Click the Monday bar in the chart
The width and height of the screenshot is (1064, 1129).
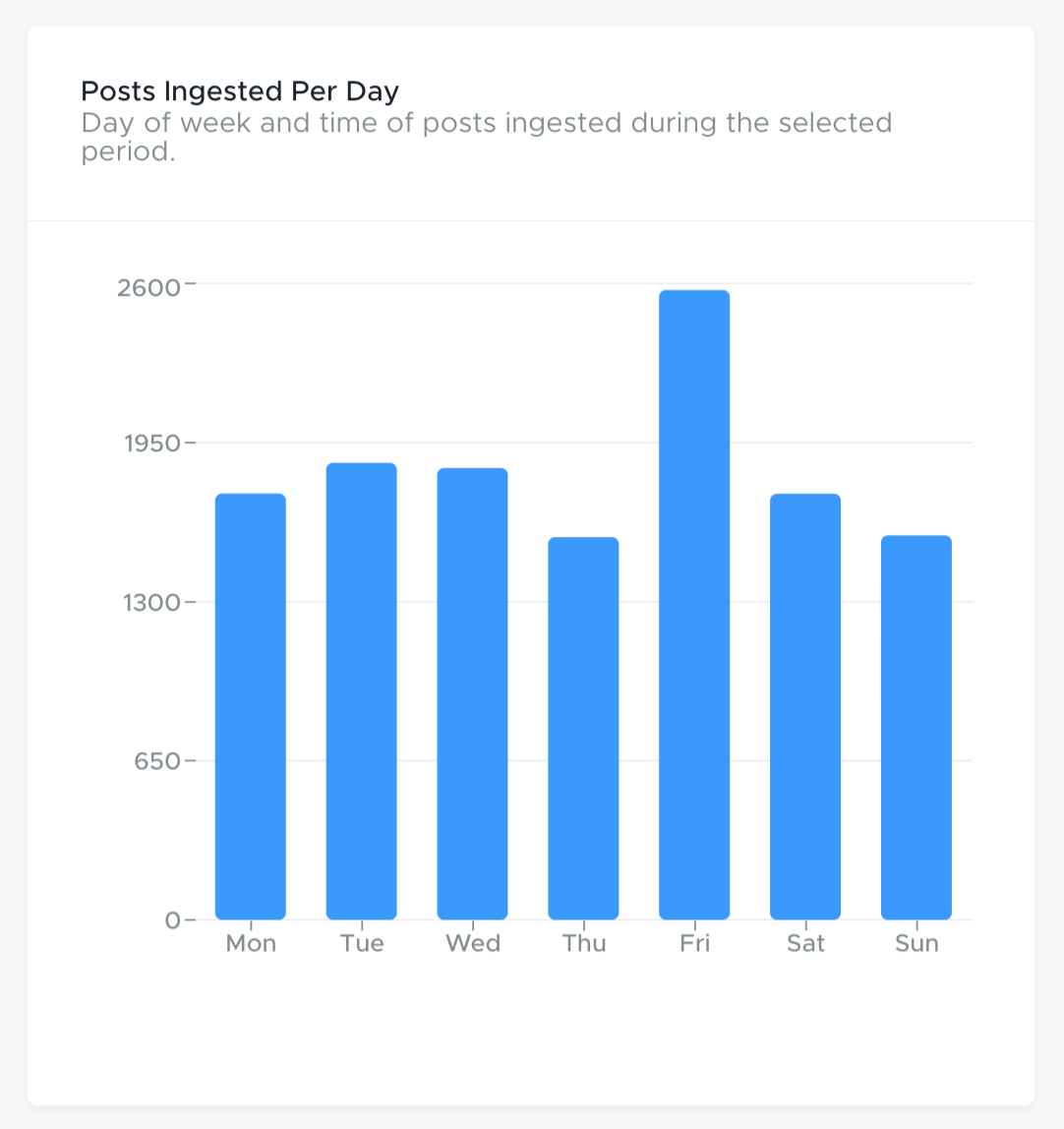click(x=251, y=706)
